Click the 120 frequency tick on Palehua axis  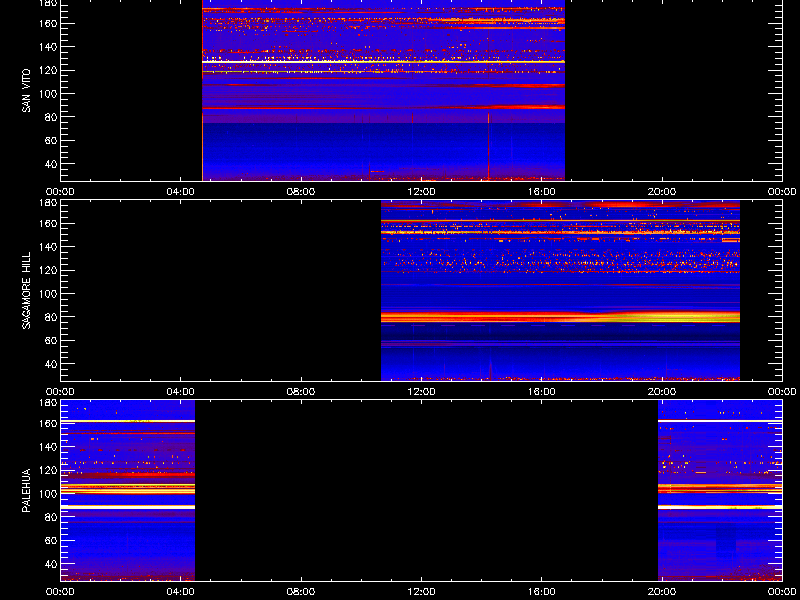pos(48,470)
